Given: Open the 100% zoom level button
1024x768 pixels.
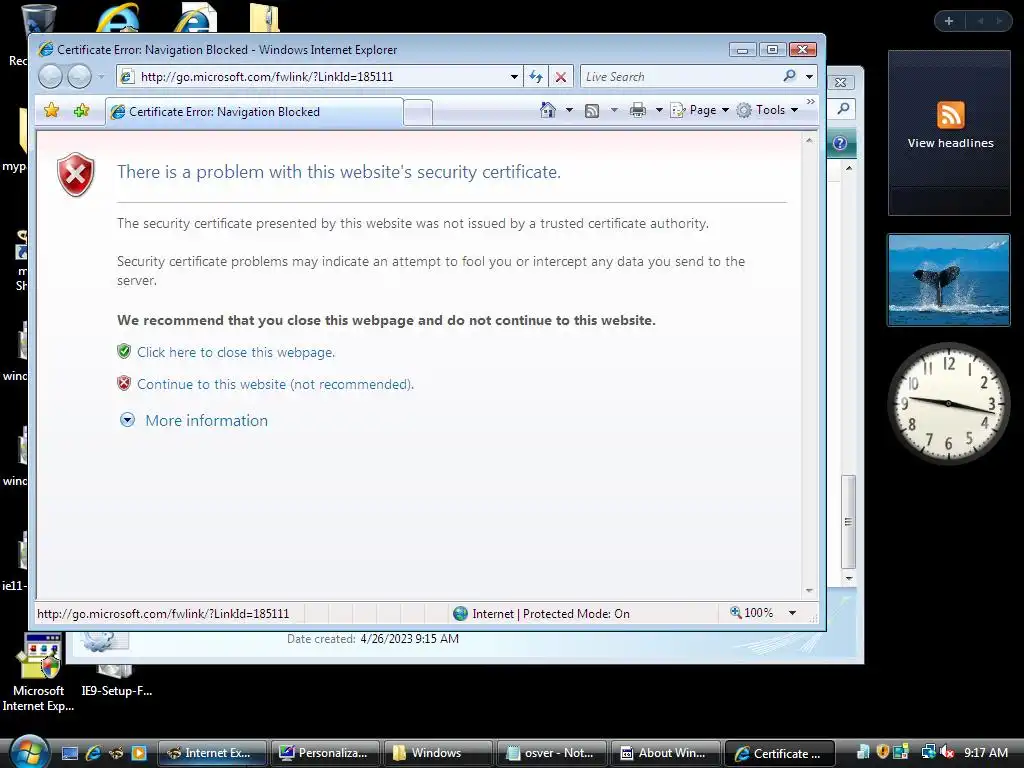Looking at the screenshot, I should coord(752,613).
